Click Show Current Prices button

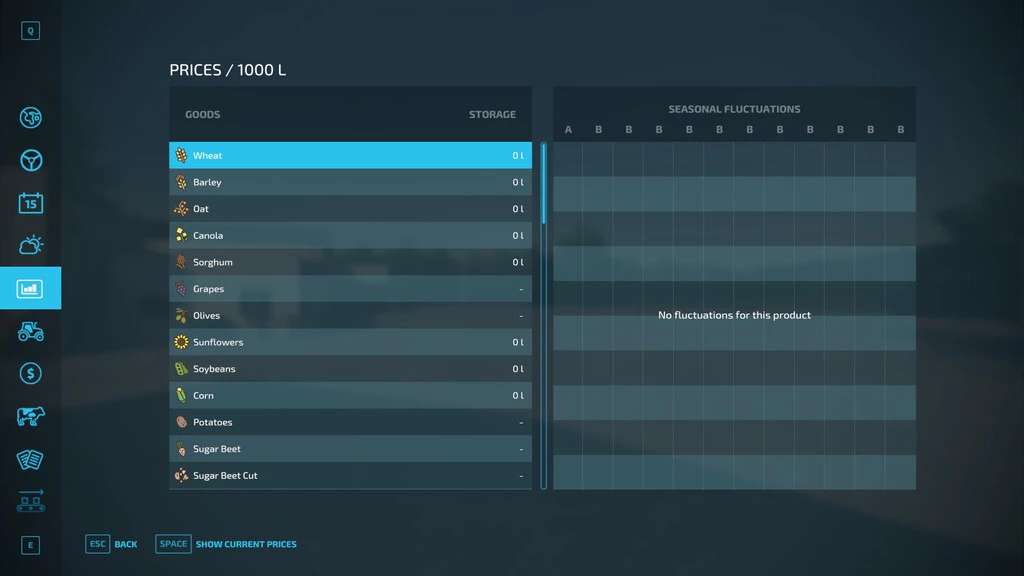click(227, 544)
